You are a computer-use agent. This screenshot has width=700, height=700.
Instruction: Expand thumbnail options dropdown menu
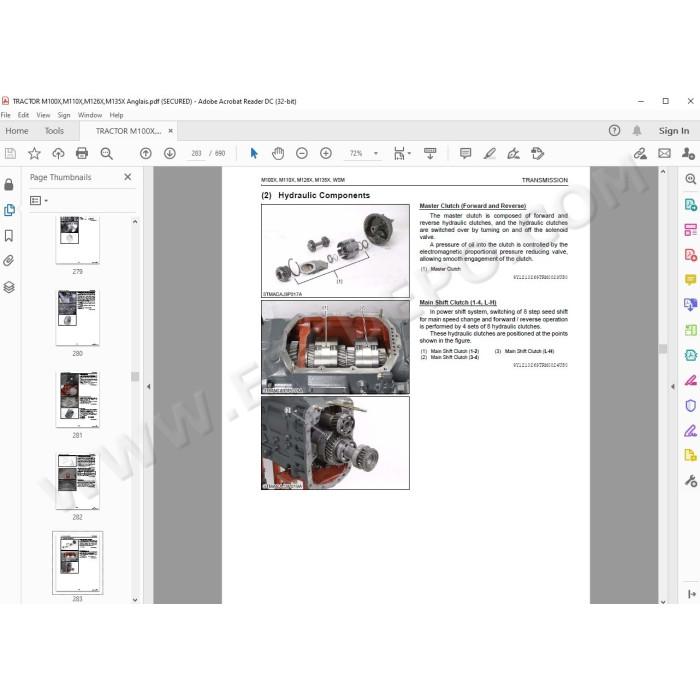click(39, 200)
